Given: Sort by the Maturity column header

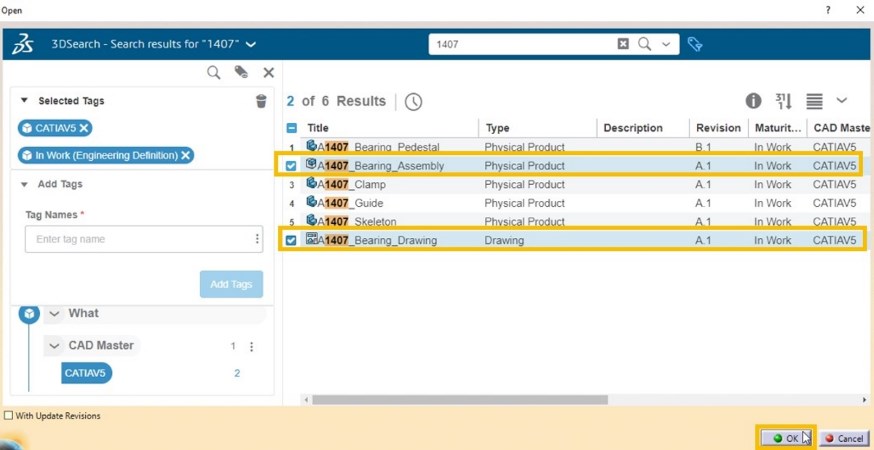Looking at the screenshot, I should click(x=777, y=128).
